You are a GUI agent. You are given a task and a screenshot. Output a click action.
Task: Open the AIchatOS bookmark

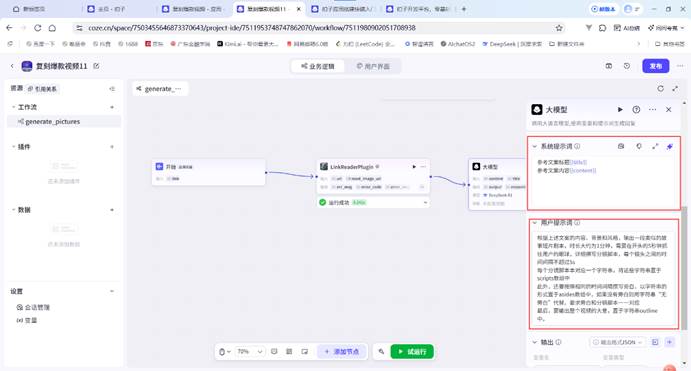(457, 44)
